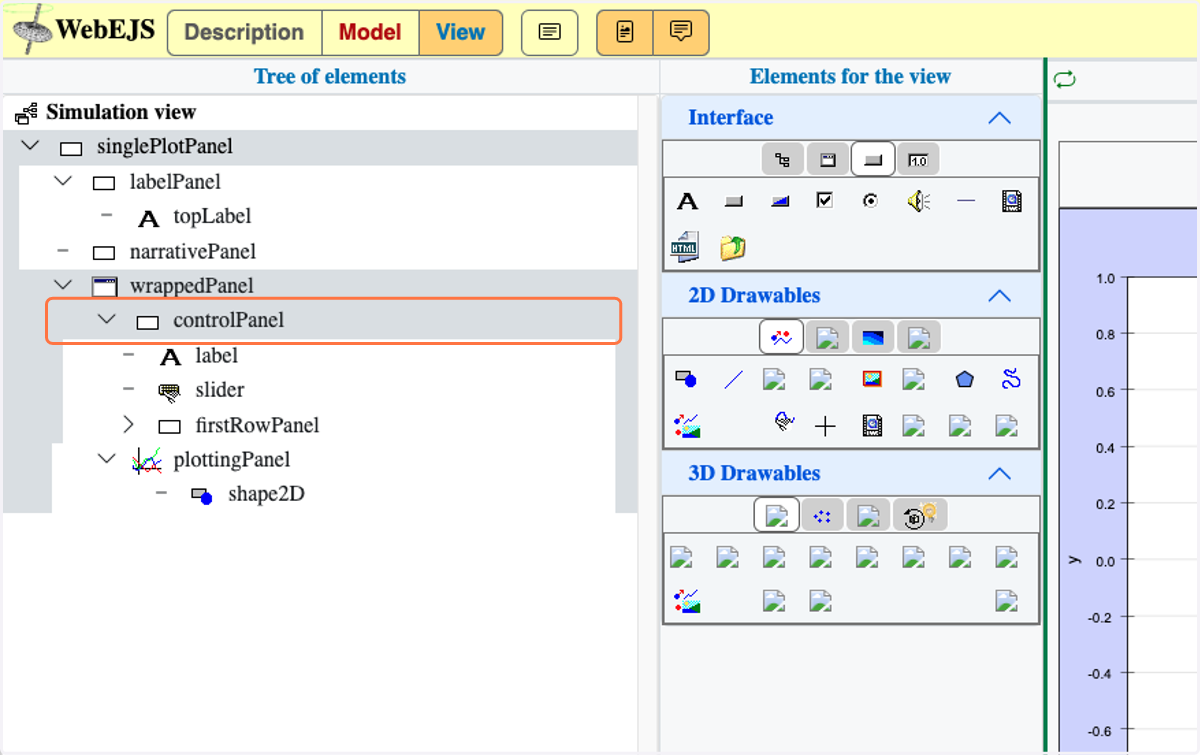The image size is (1200, 755).
Task: Open the tree-structure tab in Interface
Action: click(783, 160)
